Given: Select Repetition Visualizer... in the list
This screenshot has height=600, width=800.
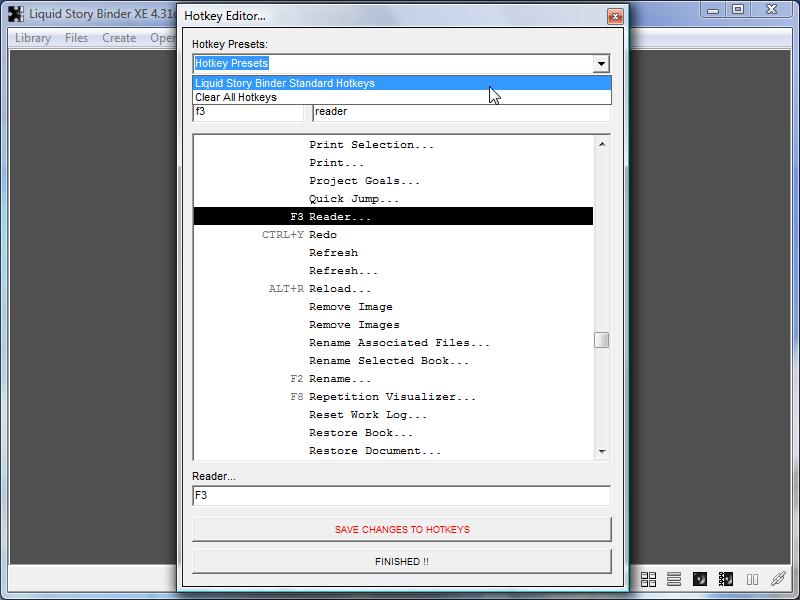Looking at the screenshot, I should click(x=392, y=397).
